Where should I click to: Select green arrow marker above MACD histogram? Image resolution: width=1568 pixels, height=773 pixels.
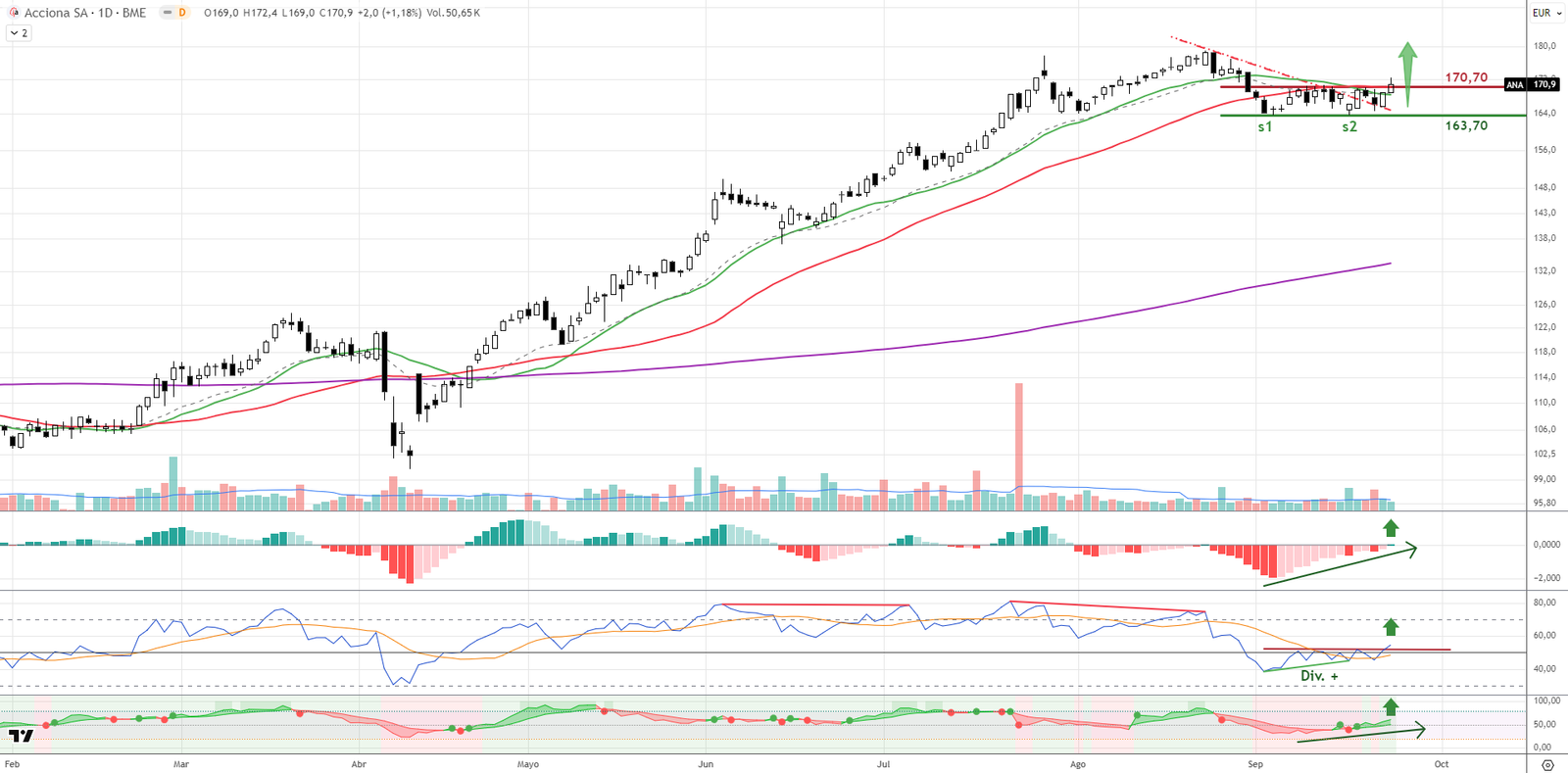click(x=1390, y=528)
